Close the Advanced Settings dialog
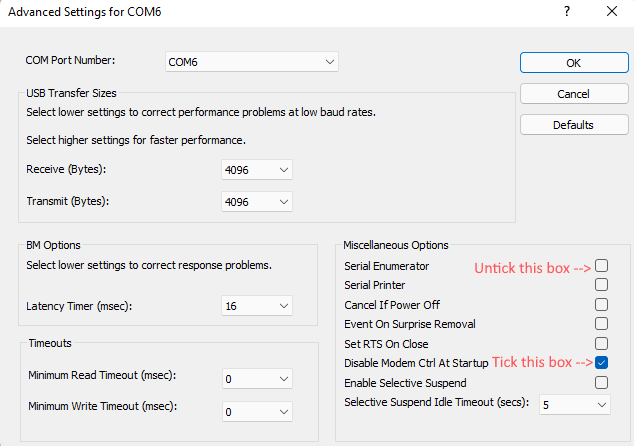Viewport: 634px width, 446px height. click(612, 11)
